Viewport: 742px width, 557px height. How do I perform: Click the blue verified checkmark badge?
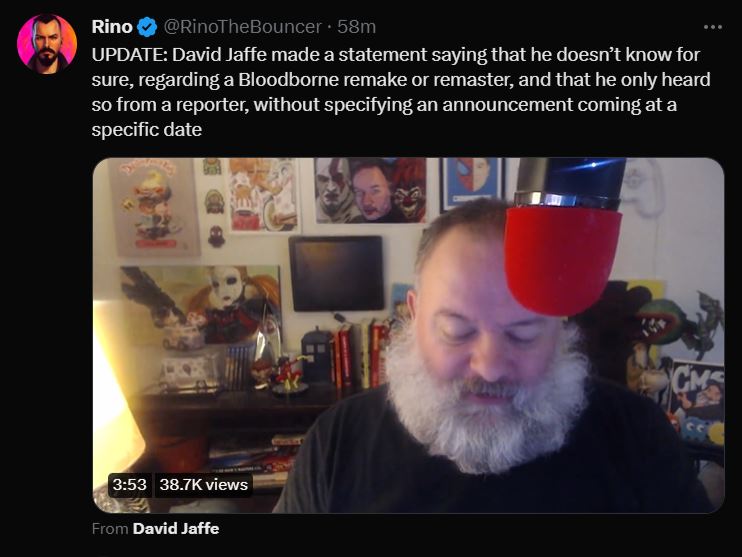[x=147, y=27]
